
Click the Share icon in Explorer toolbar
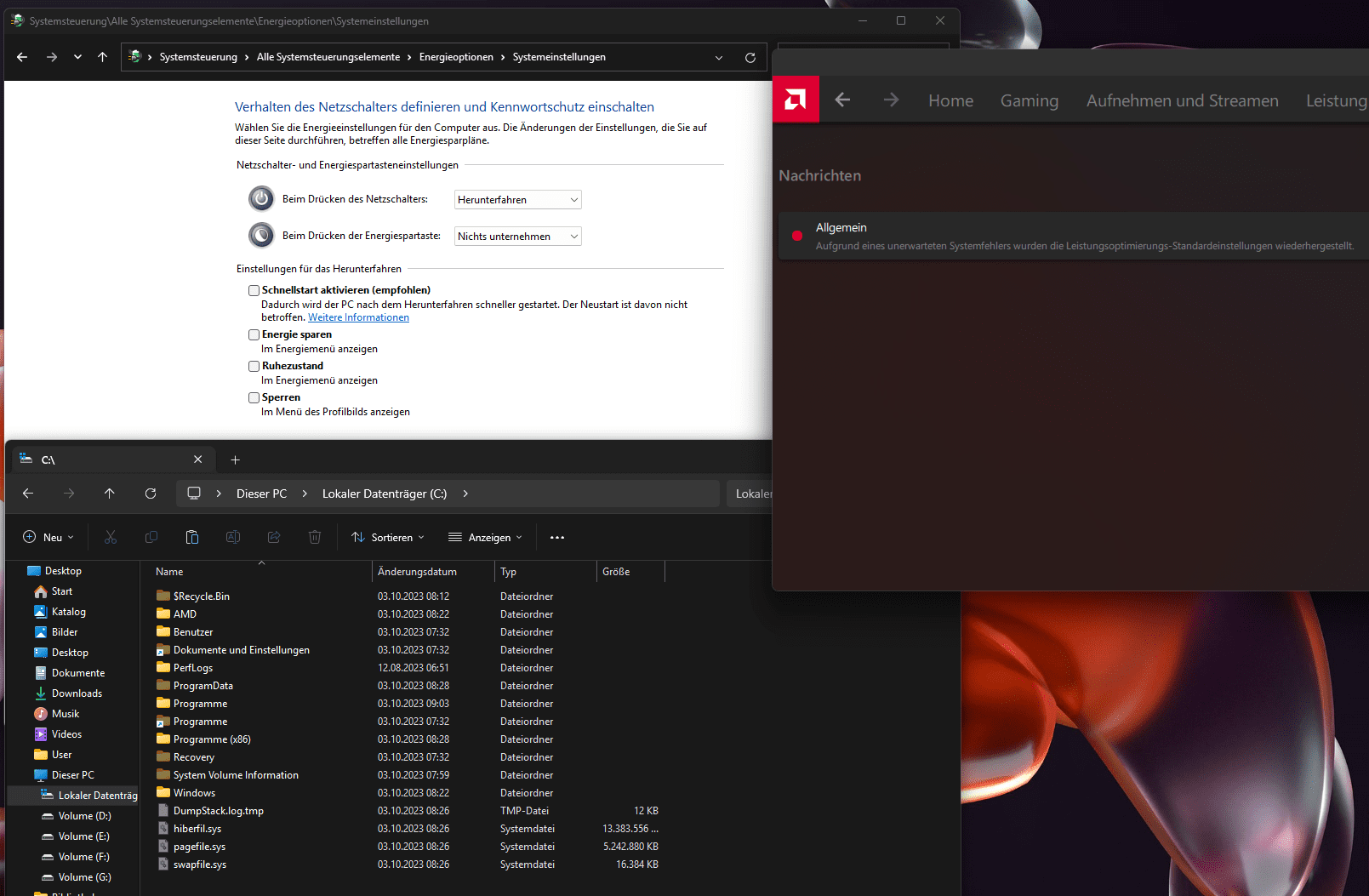pyautogui.click(x=274, y=537)
